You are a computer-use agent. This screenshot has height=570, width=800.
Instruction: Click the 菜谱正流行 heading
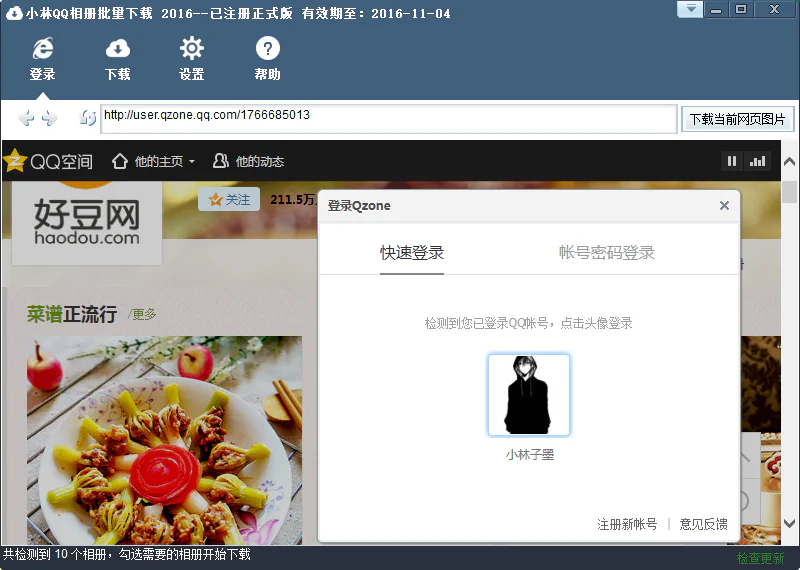pyautogui.click(x=72, y=314)
